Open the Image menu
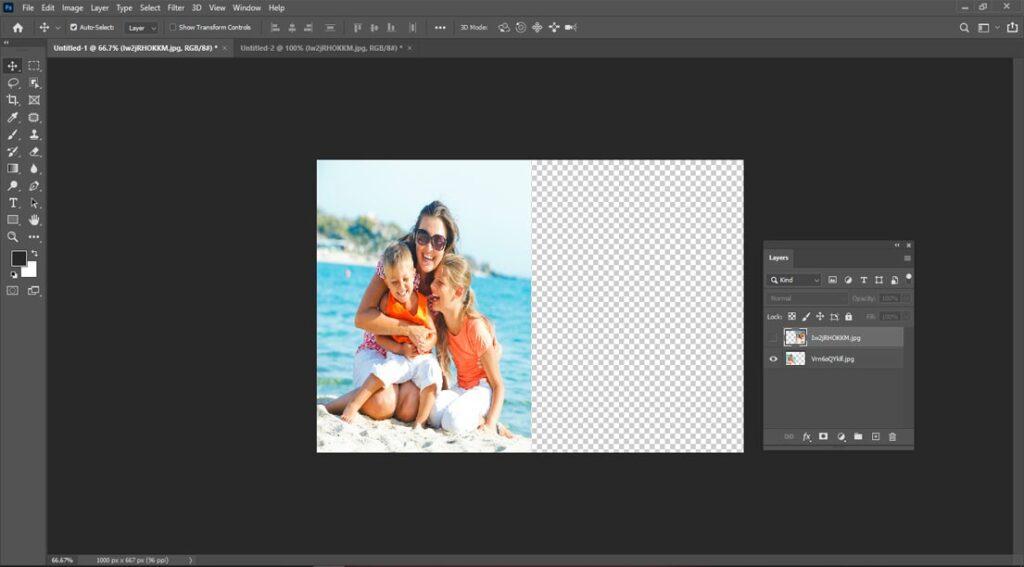The height and width of the screenshot is (567, 1024). point(72,8)
